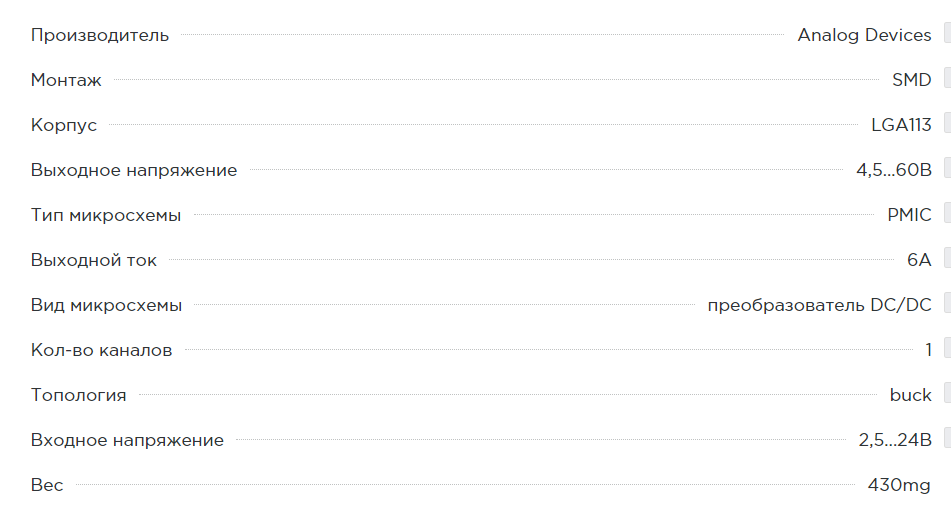The width and height of the screenshot is (951, 505).
Task: Tick the checkbox next to Analog Devices
Action: [948, 33]
